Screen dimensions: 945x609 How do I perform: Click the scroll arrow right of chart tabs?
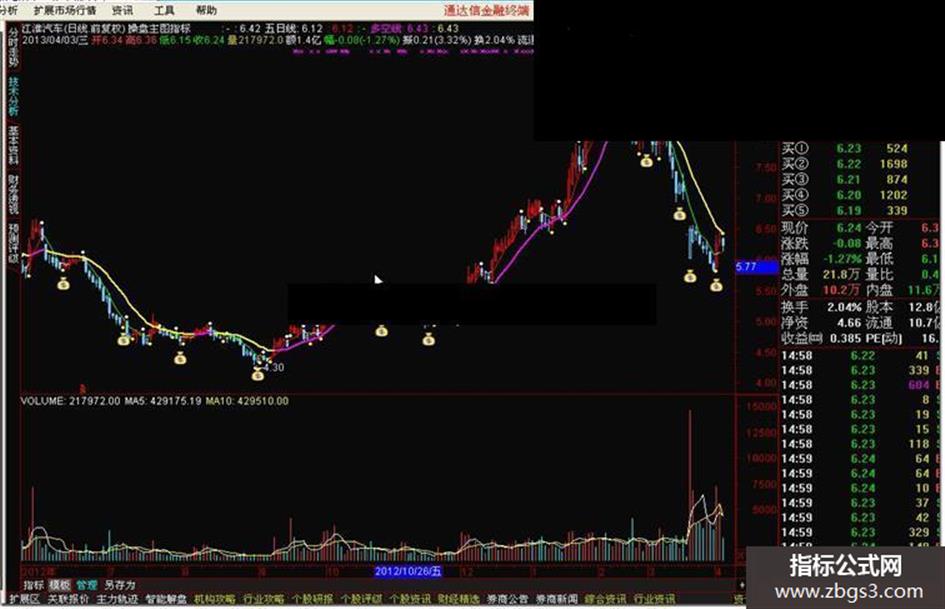coord(741,585)
